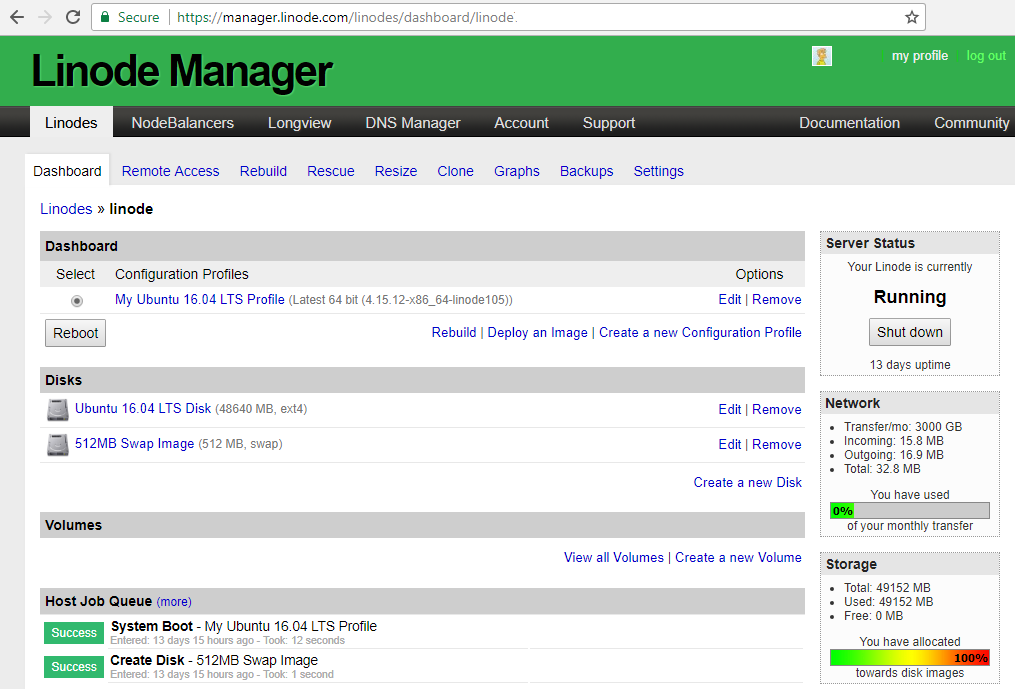Click the Rebuild link beside Deploy an Image
Image resolution: width=1015 pixels, height=689 pixels.
[x=454, y=332]
